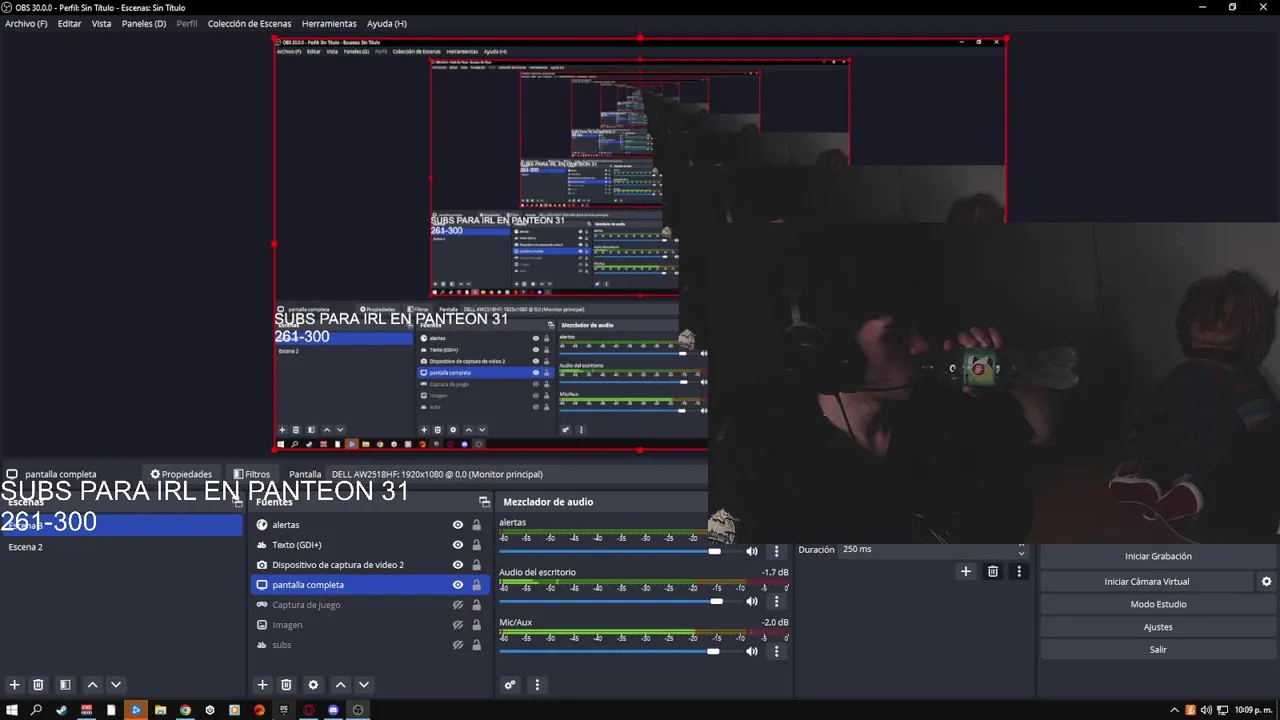Open the Archivo (F) menu
The height and width of the screenshot is (720, 1280).
pos(26,23)
